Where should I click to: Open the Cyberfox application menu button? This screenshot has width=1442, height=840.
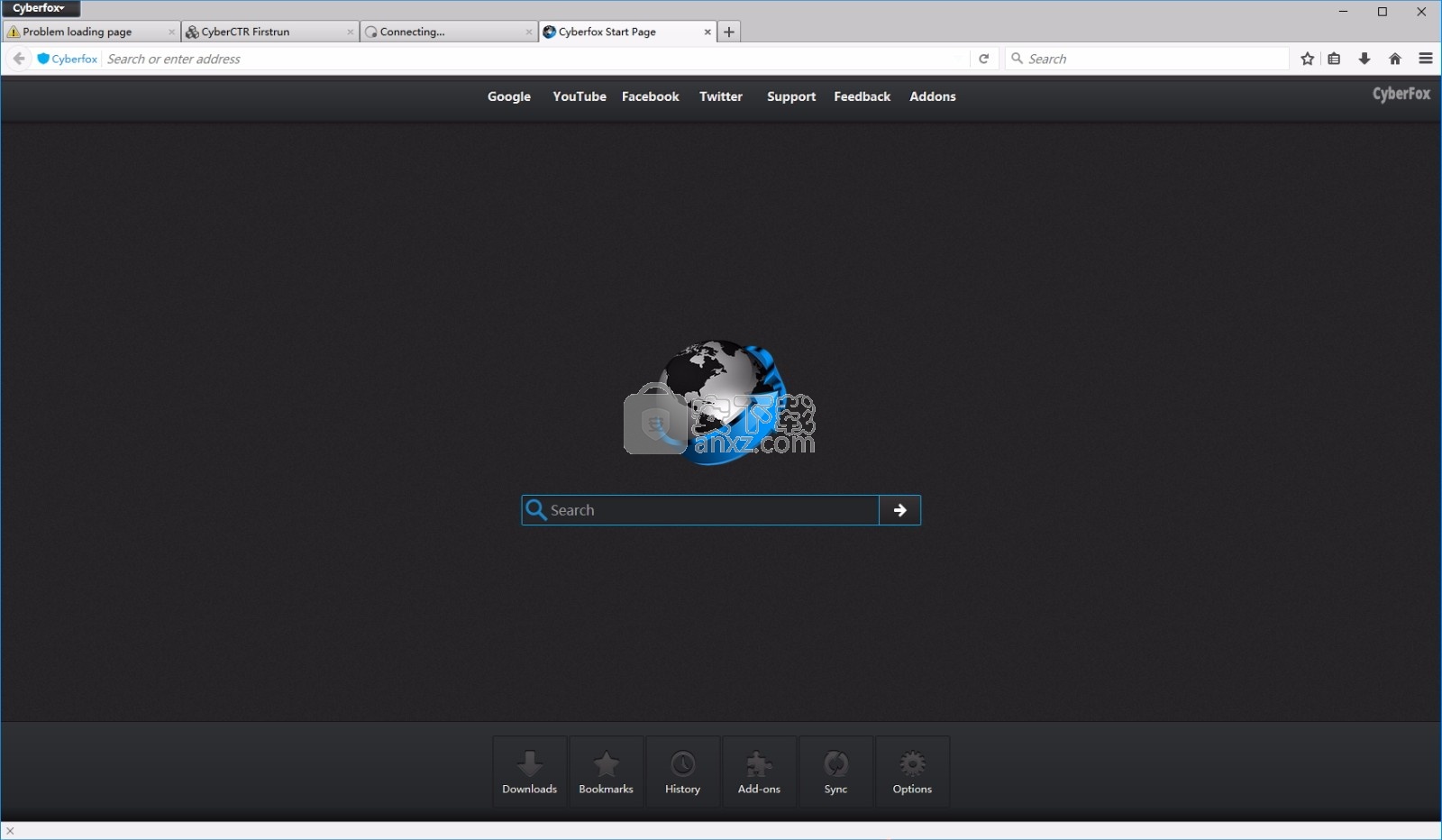pos(41,8)
